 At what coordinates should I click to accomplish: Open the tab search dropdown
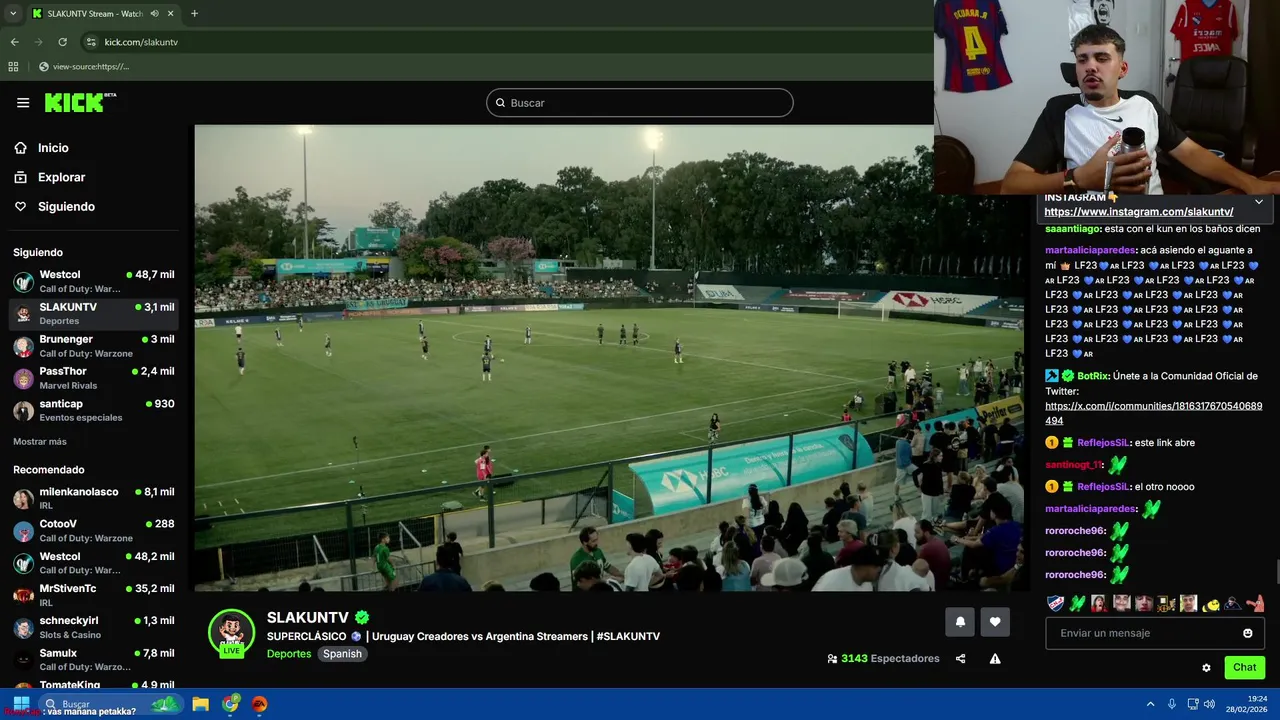tap(13, 14)
